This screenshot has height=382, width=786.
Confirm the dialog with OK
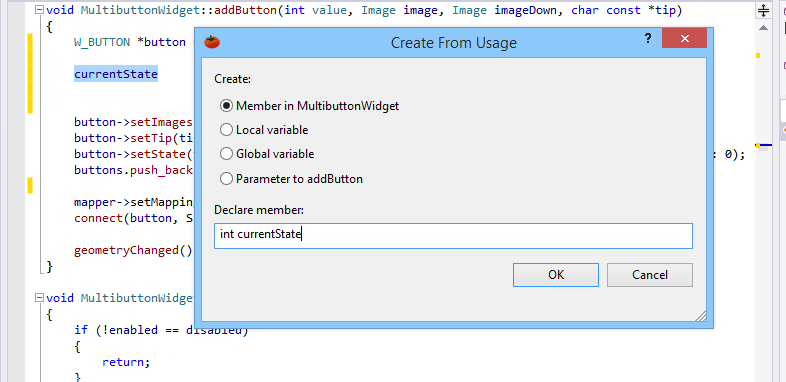coord(555,275)
